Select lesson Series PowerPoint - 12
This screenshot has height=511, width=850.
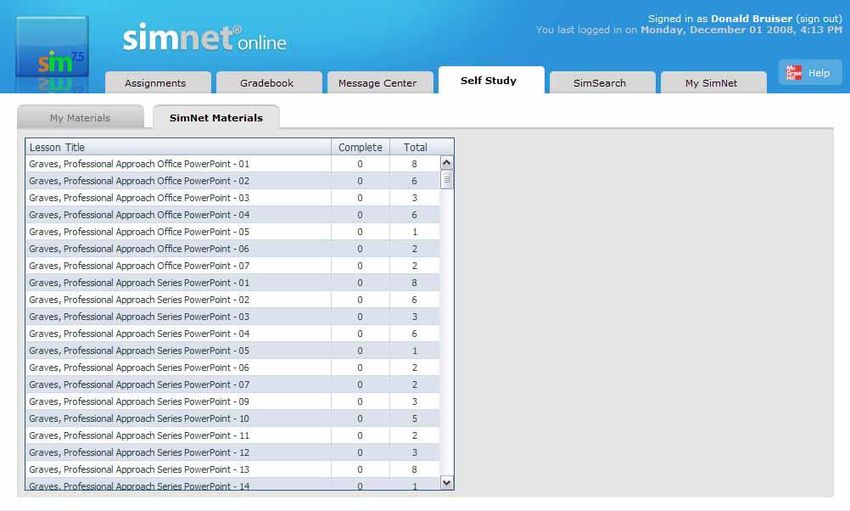233,452
